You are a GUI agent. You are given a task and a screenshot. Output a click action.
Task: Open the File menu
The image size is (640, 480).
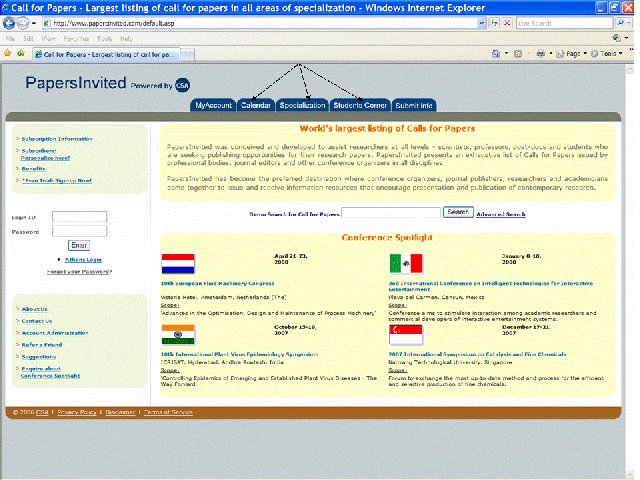point(10,38)
